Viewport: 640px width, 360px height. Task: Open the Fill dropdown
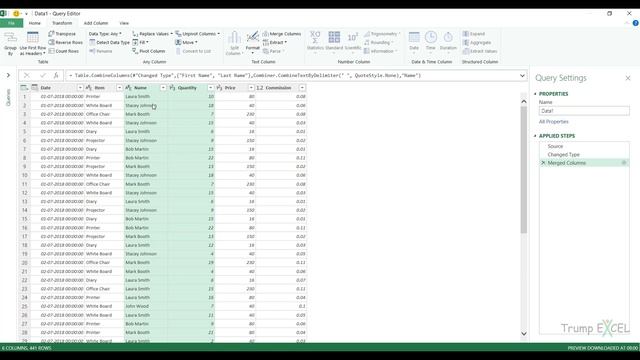(140, 42)
